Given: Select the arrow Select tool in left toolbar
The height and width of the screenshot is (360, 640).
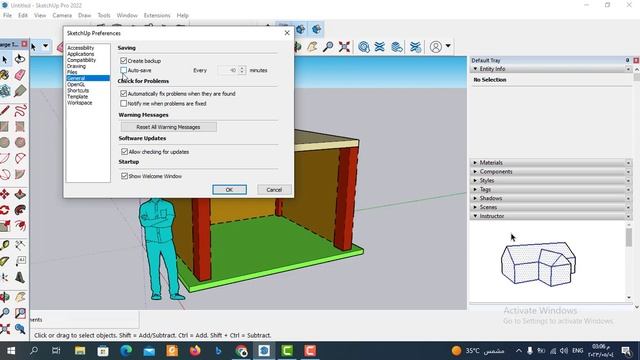Looking at the screenshot, I should point(4,59).
